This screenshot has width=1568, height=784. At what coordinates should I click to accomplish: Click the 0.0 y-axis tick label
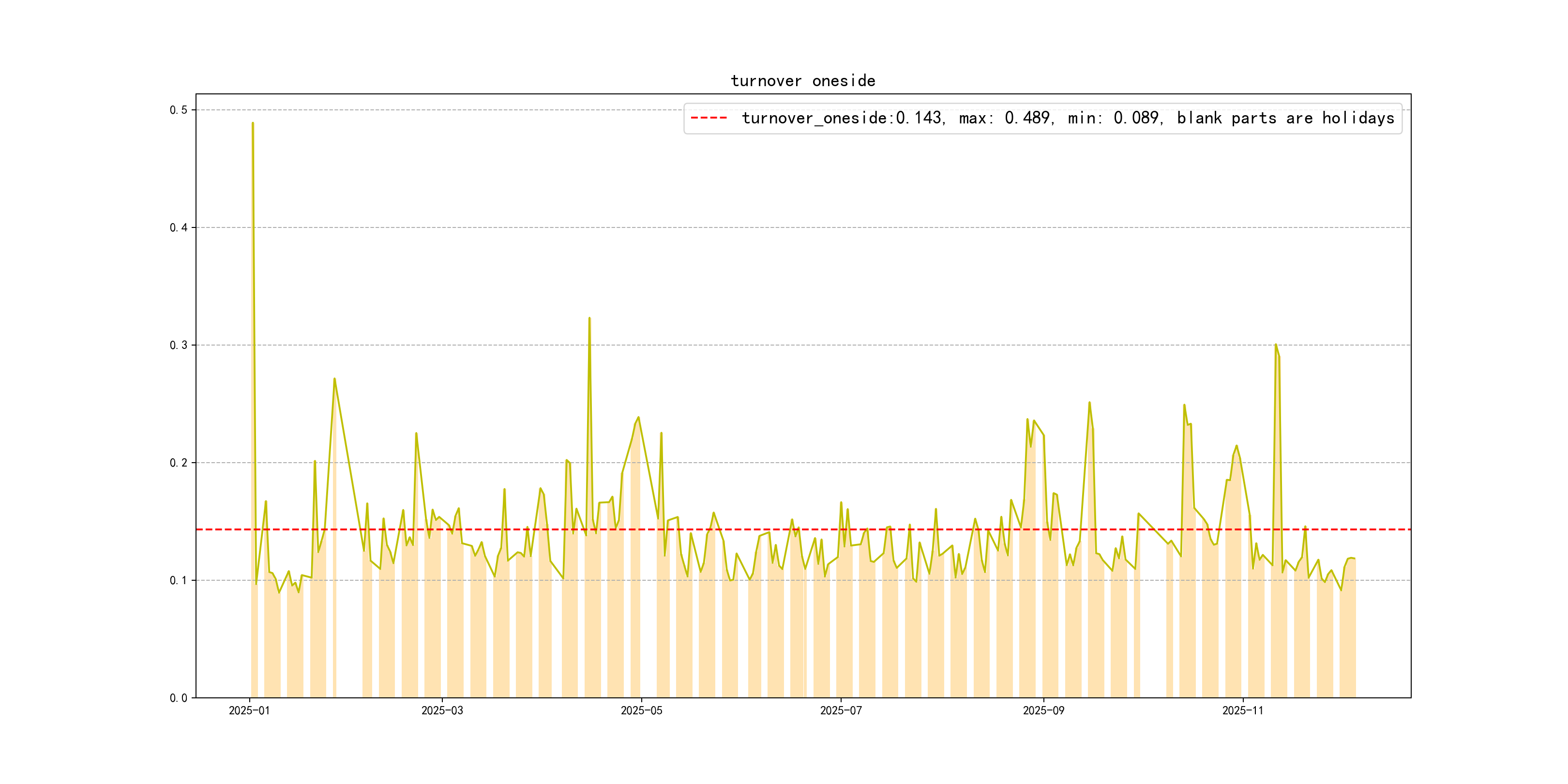pos(178,697)
